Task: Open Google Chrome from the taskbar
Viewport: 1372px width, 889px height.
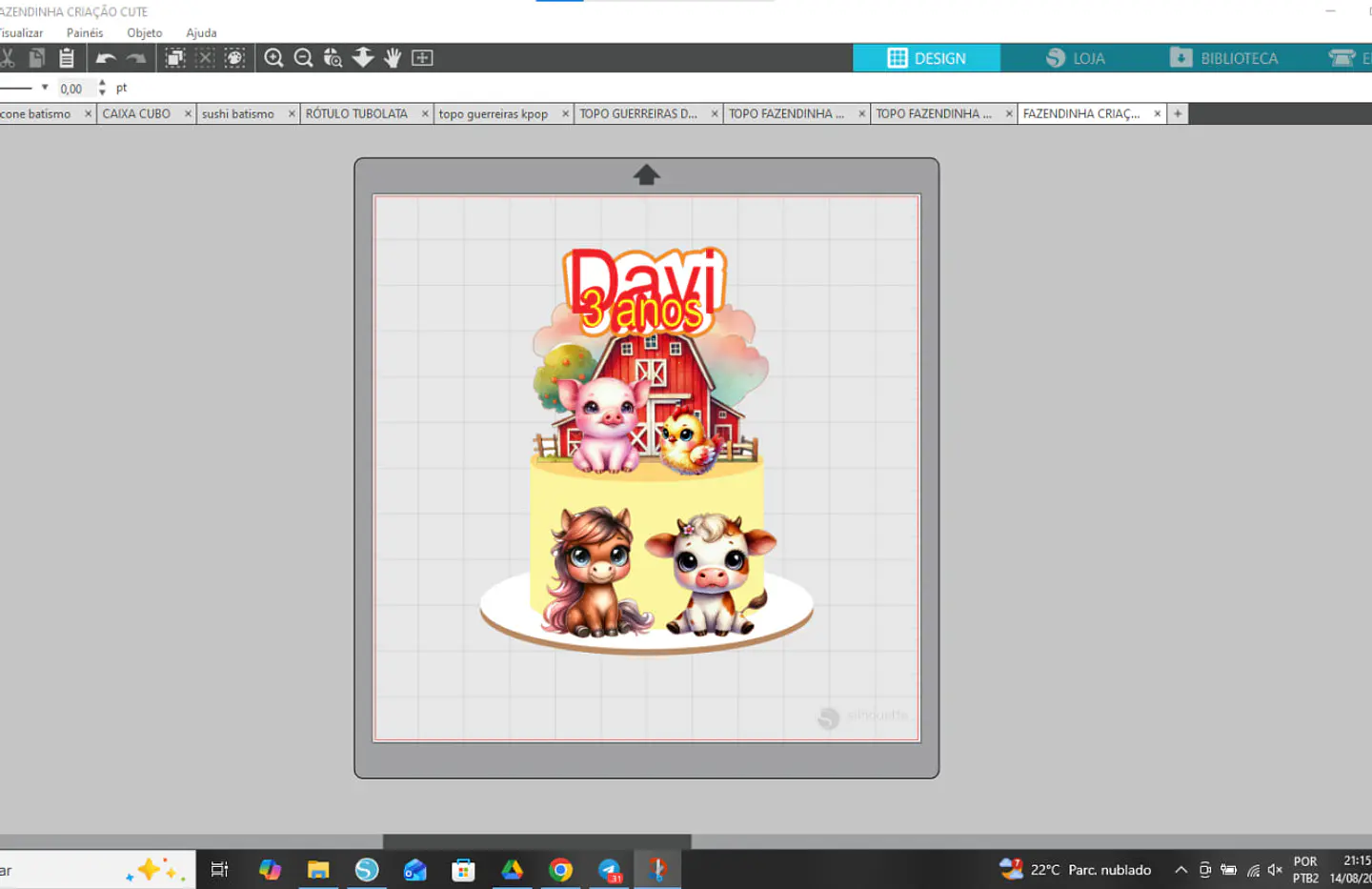Action: (x=561, y=869)
